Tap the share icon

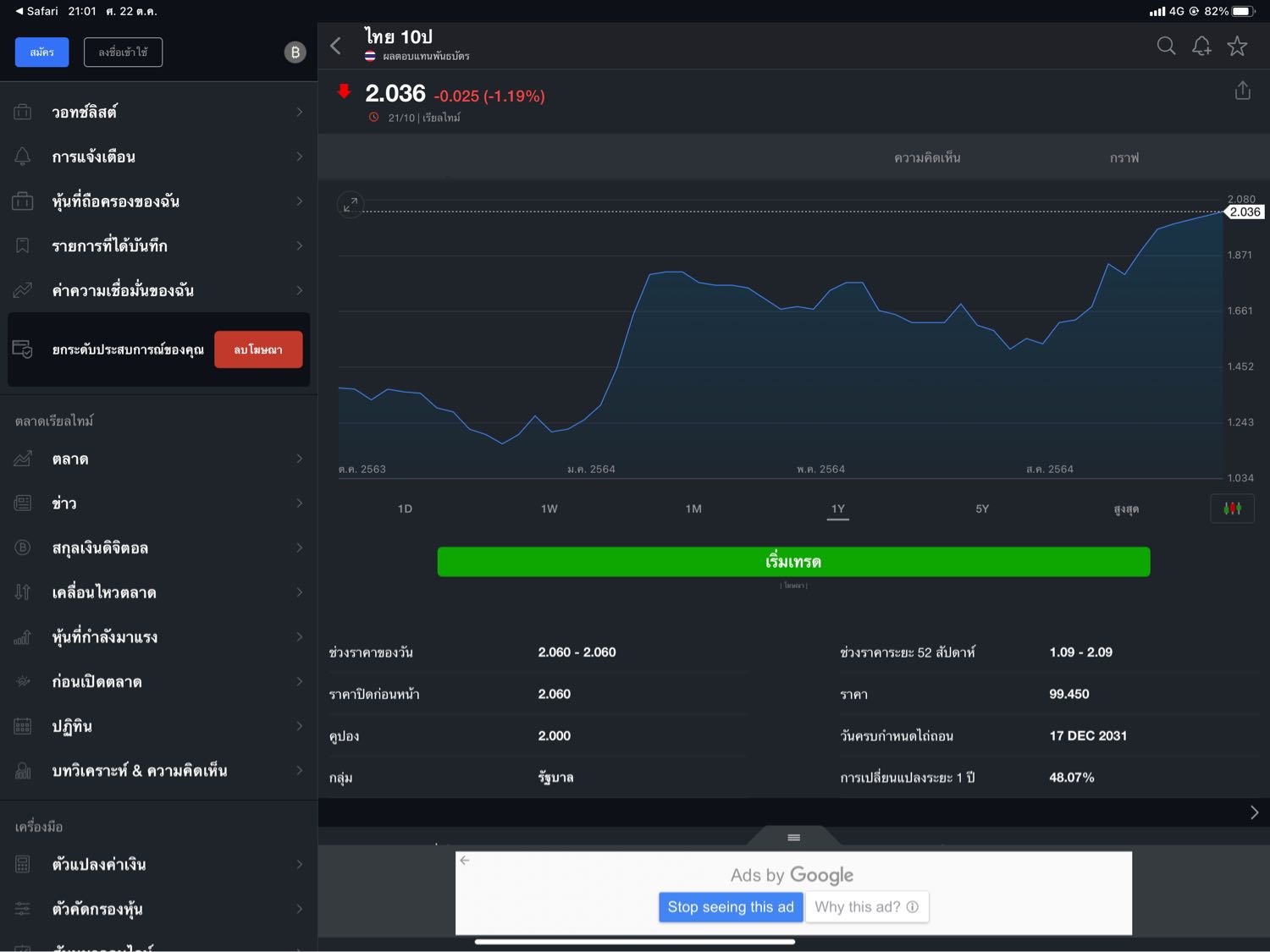(x=1242, y=91)
